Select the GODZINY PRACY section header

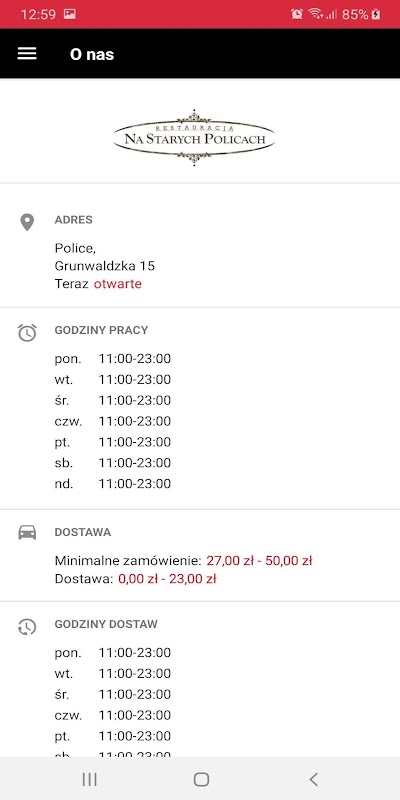(x=101, y=330)
